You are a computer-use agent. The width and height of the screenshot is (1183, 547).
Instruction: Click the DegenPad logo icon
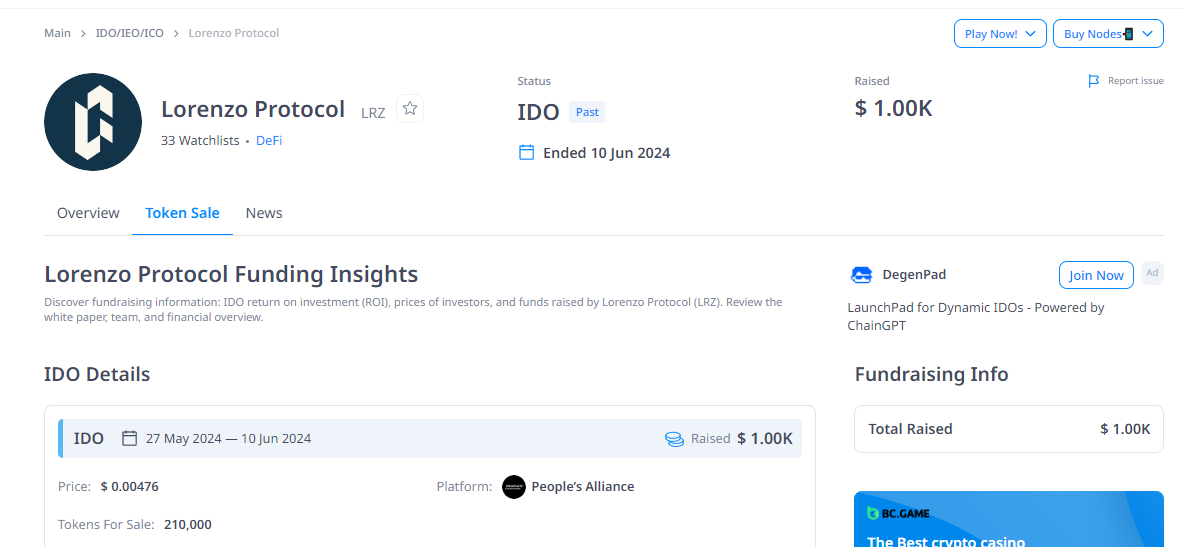[x=861, y=275]
